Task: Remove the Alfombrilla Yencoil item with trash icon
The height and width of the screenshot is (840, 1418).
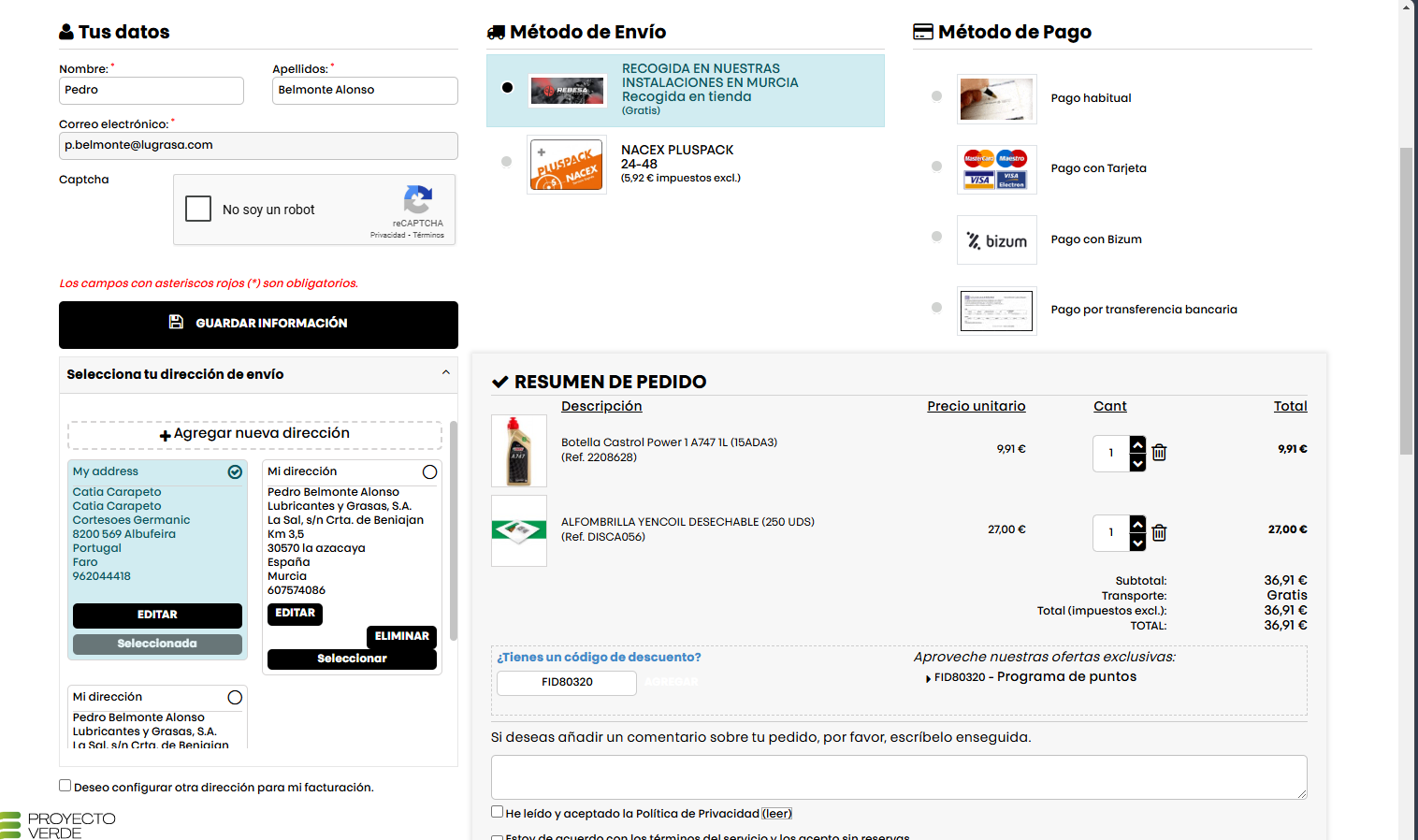Action: pyautogui.click(x=1159, y=533)
